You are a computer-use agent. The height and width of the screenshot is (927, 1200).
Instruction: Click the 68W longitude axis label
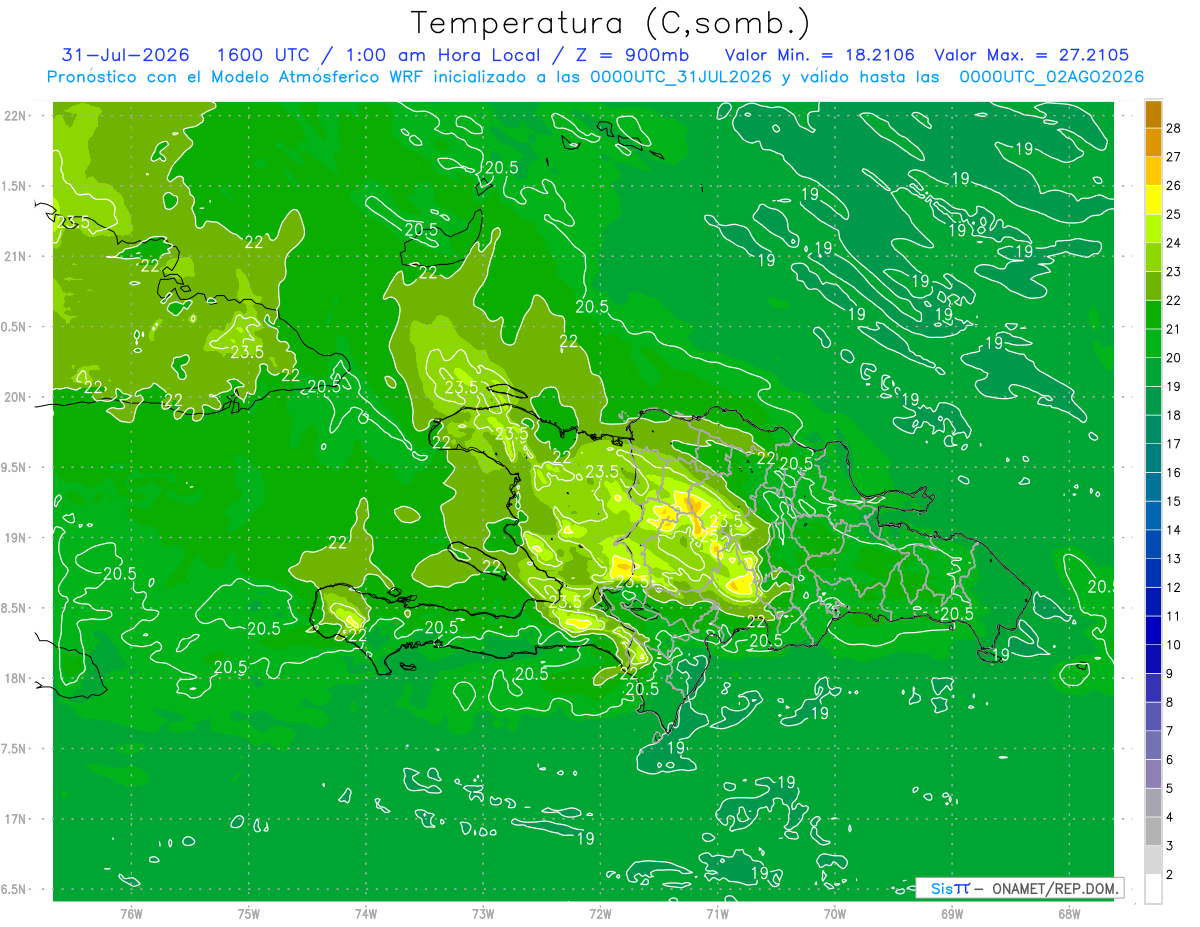[1068, 914]
